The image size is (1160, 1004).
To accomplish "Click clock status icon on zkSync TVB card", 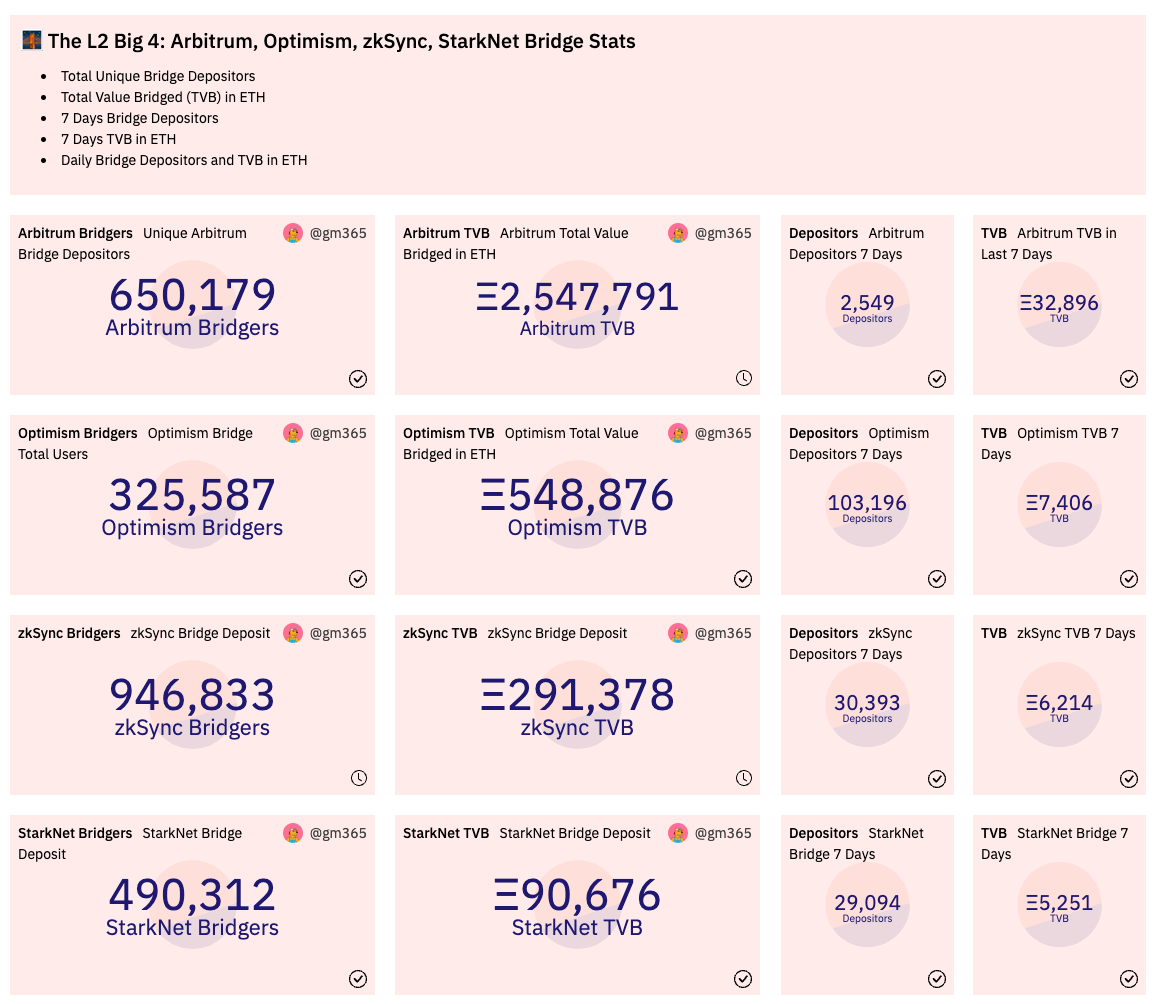I will click(743, 778).
